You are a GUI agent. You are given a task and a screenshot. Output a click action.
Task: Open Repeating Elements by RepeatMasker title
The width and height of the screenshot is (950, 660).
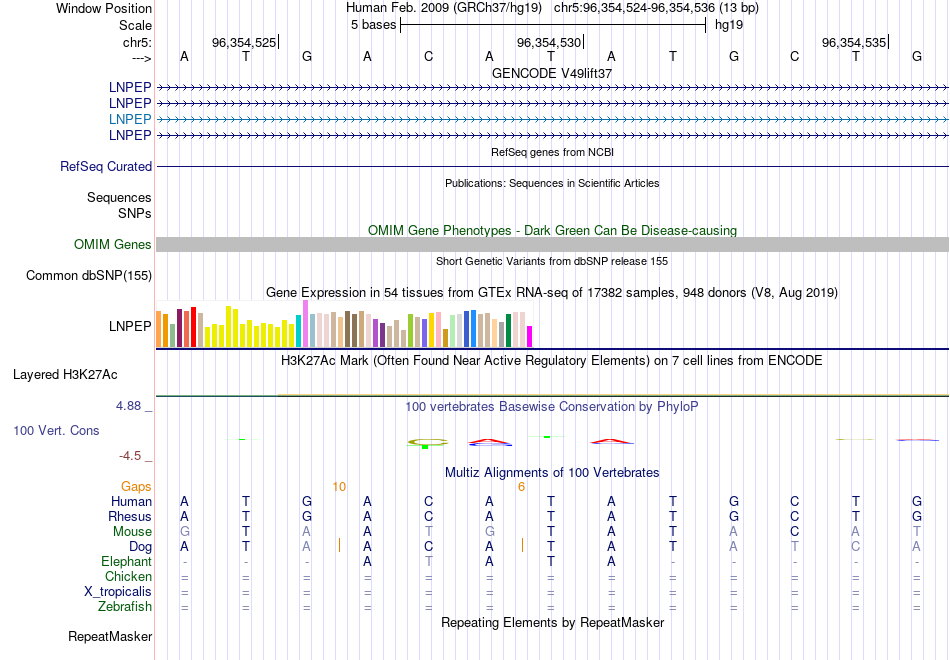[x=553, y=623]
